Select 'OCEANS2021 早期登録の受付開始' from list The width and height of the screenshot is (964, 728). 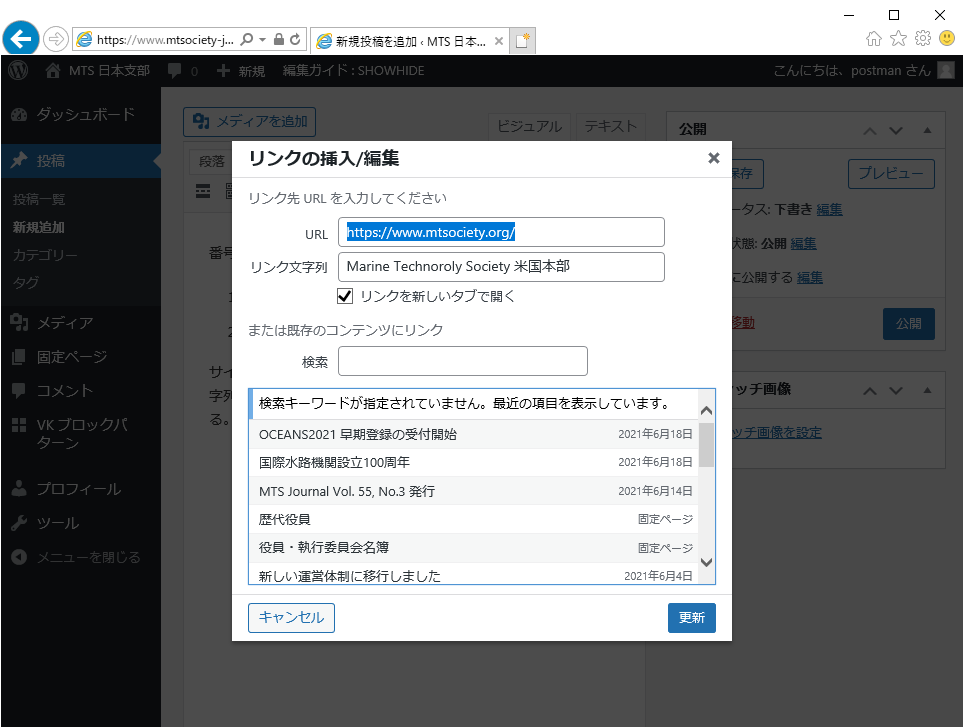(x=357, y=434)
